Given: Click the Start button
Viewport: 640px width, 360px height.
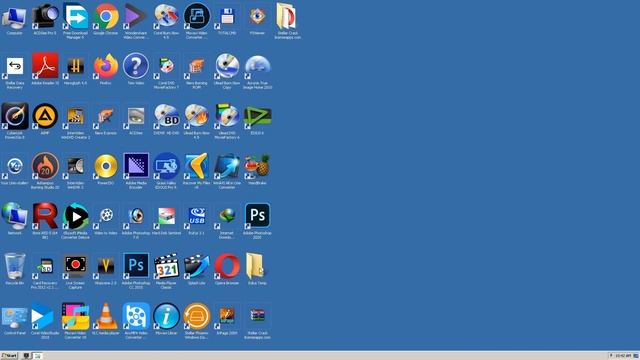Looking at the screenshot, I should click(9, 356).
